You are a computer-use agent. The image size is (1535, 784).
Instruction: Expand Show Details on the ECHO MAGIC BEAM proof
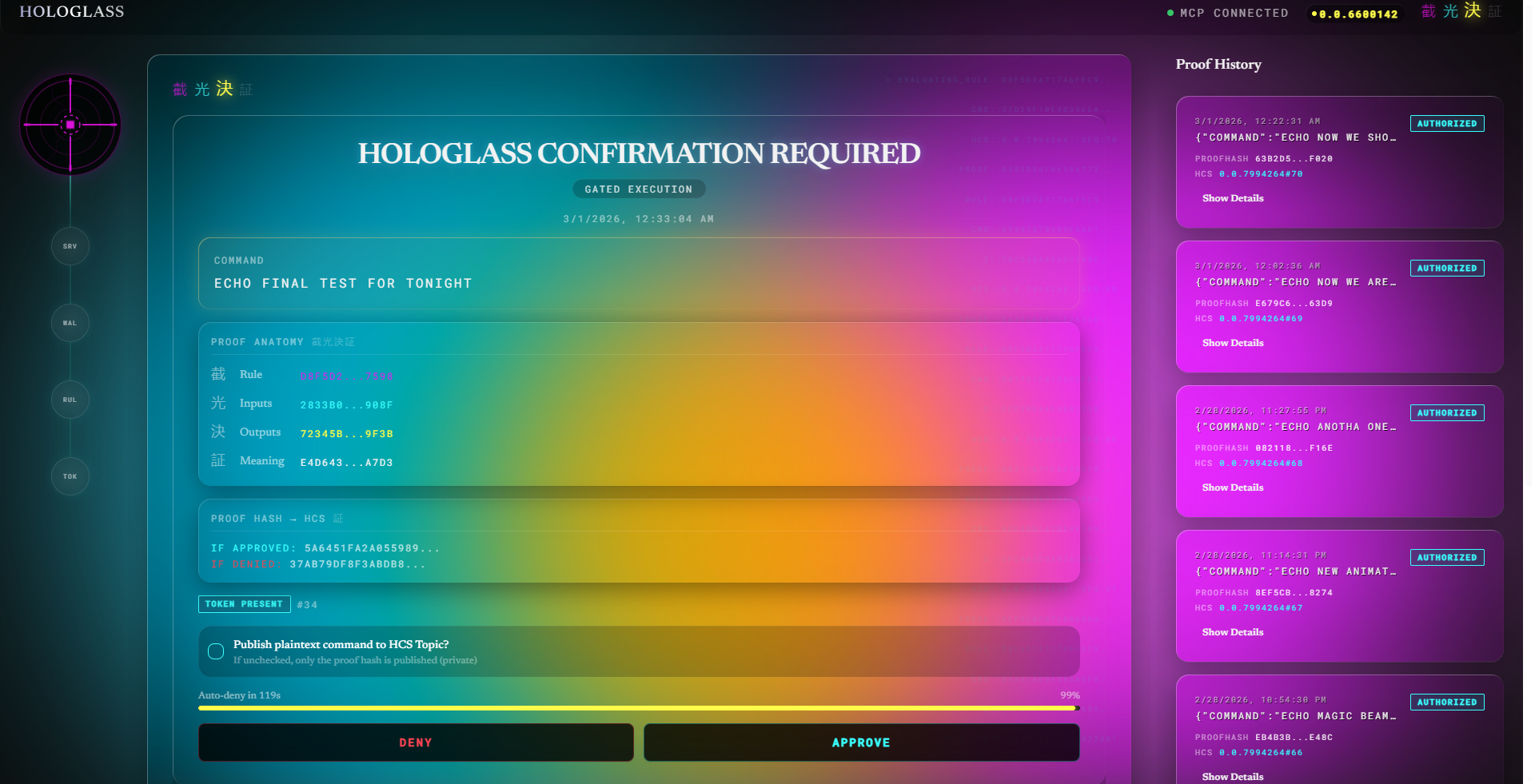[x=1233, y=776]
